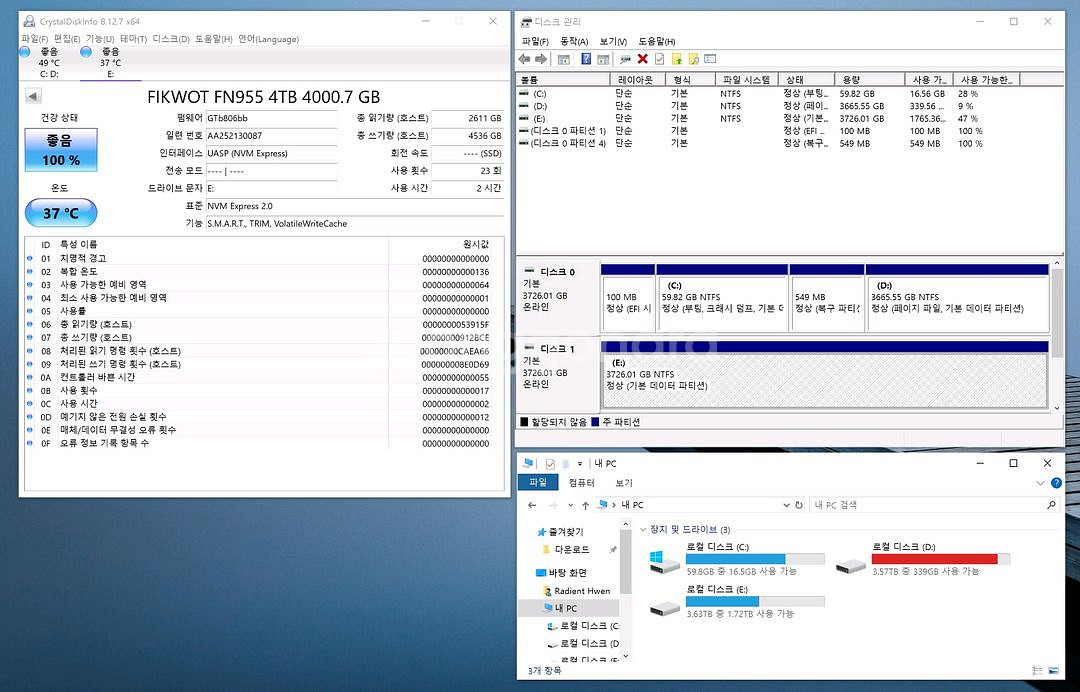Select the 100 MB EFI partition block on Disk 0
Screen dimensions: 1080x692
point(627,297)
